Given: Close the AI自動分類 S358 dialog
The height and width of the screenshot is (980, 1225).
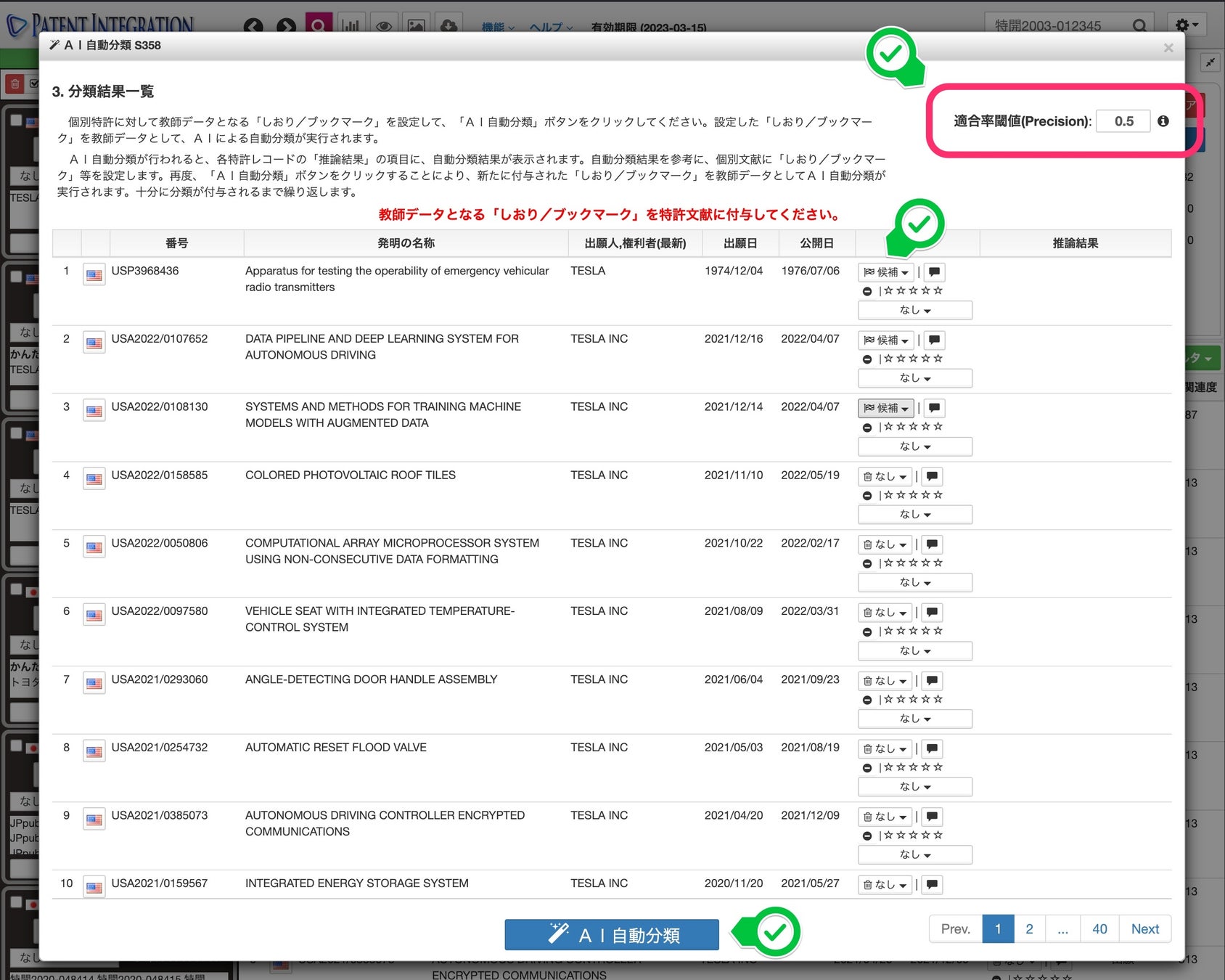Looking at the screenshot, I should point(1168,48).
